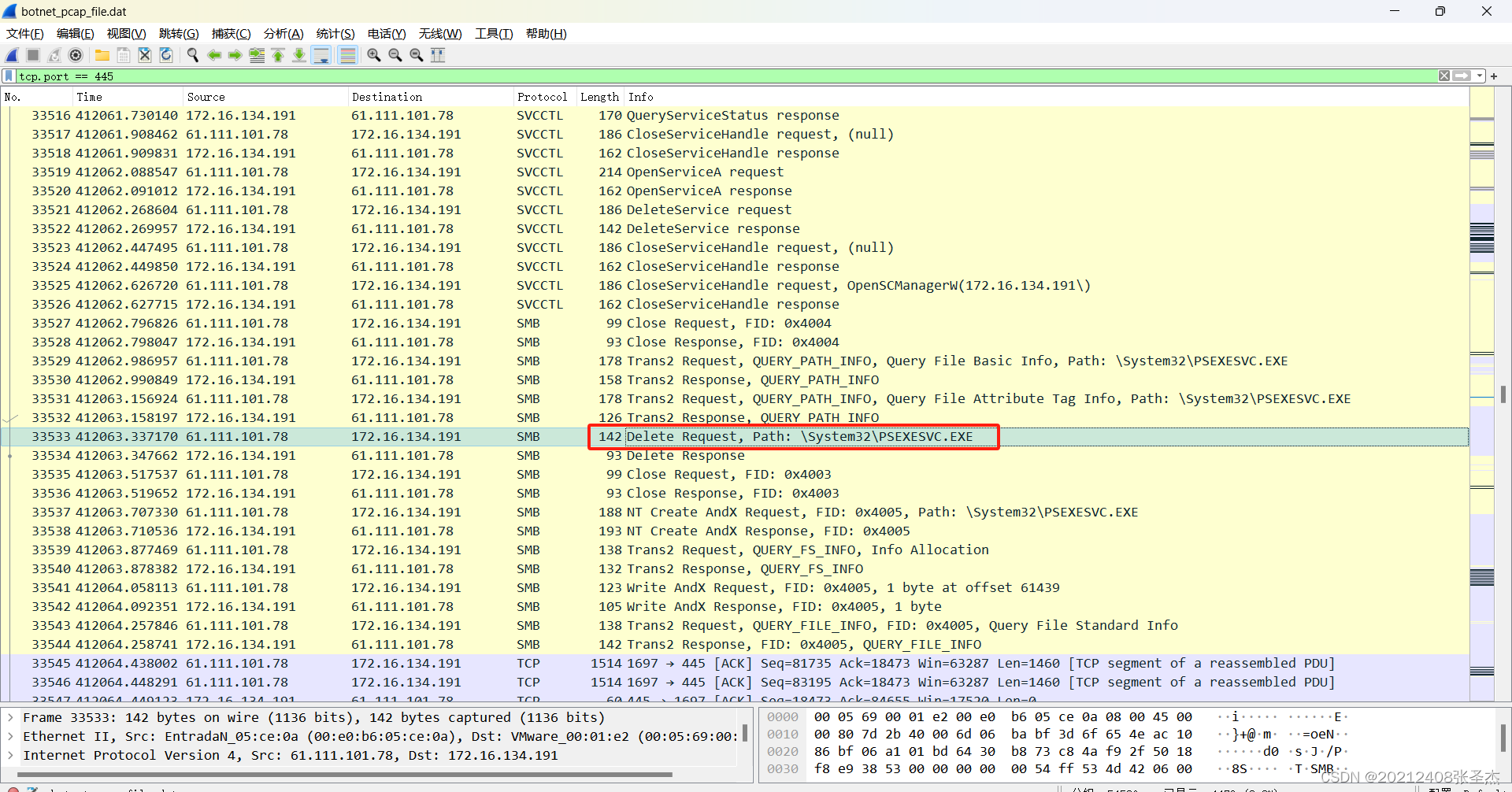Open display filter history dropdown
Viewport: 1512px width, 792px height.
(1480, 76)
